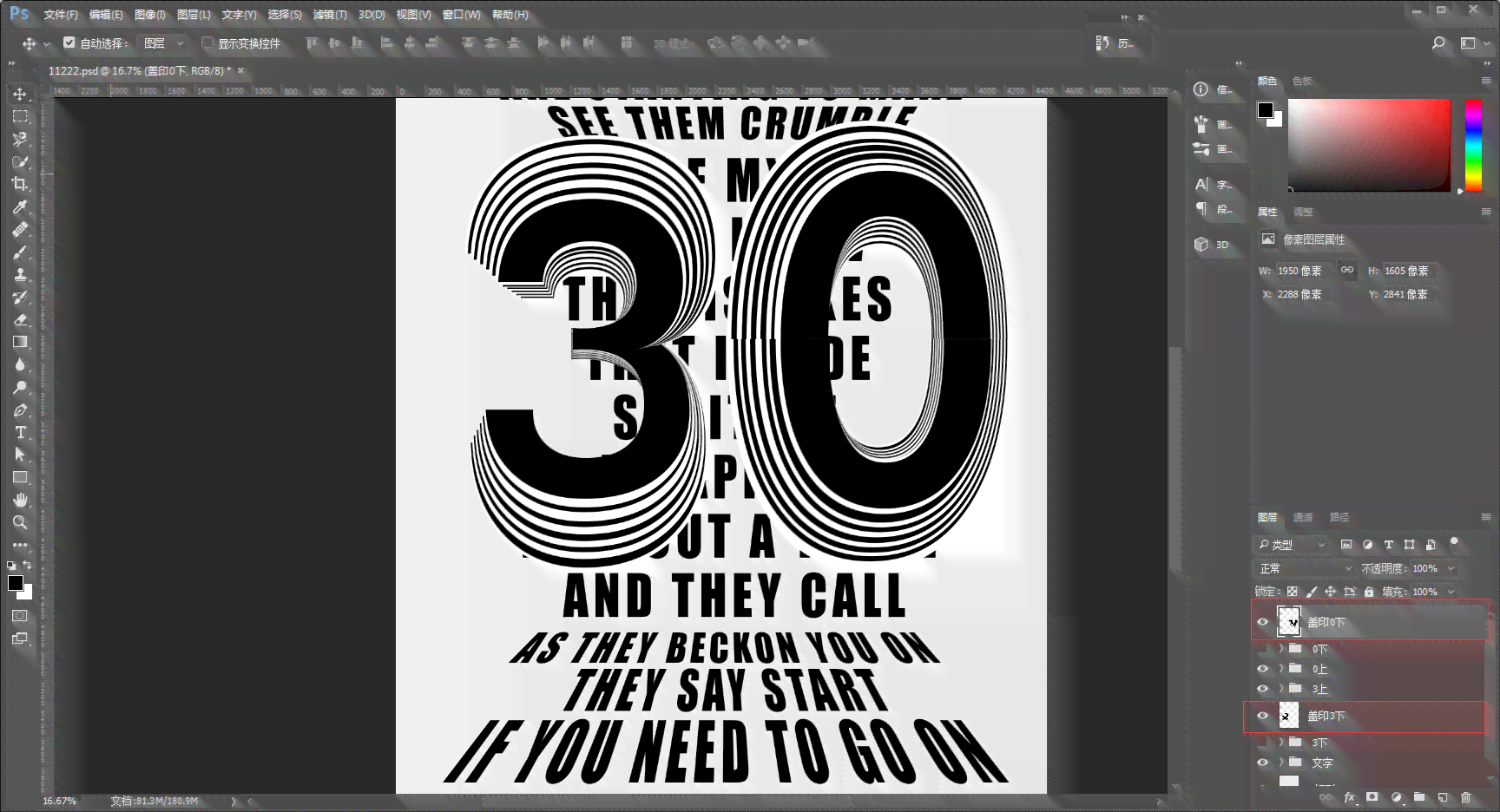Select the Gradient tool
Viewport: 1500px width, 812px height.
[20, 342]
